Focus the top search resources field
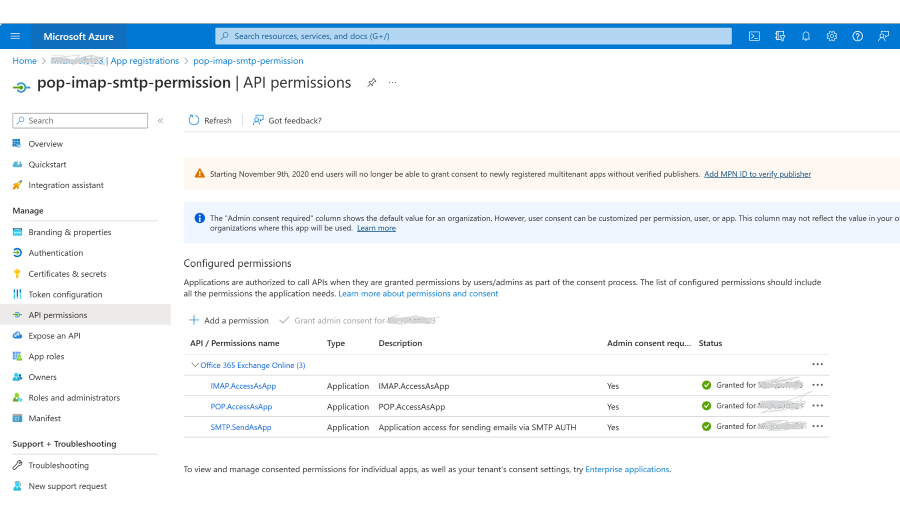 (475, 36)
